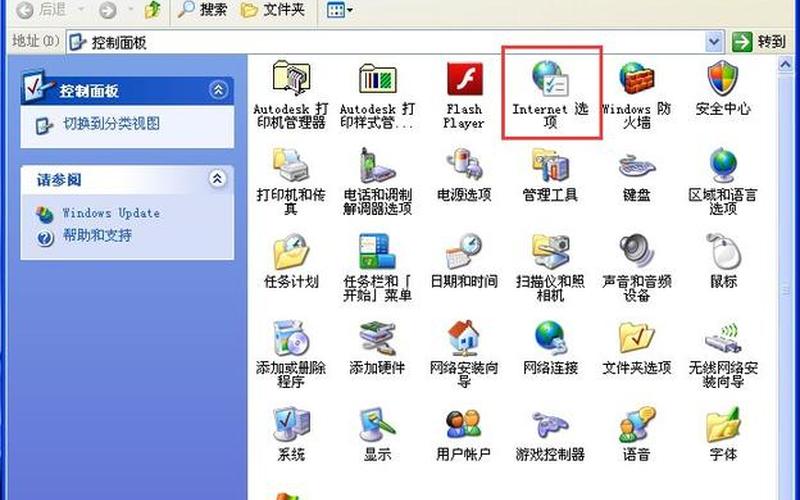This screenshot has width=800, height=500.
Task: Open Autodesk 打印样式管理器 icon
Action: [x=378, y=78]
